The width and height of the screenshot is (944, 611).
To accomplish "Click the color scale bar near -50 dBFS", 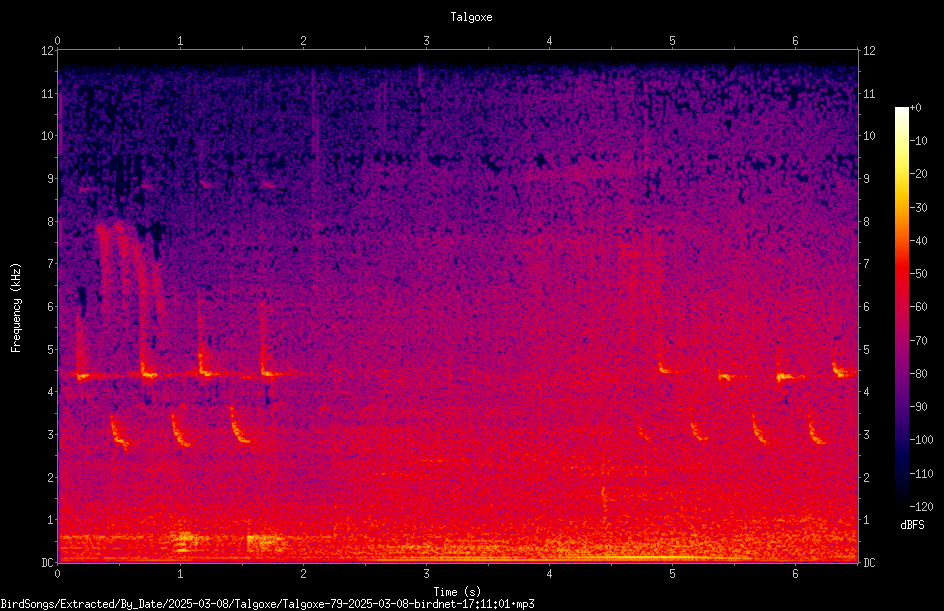I will point(901,273).
